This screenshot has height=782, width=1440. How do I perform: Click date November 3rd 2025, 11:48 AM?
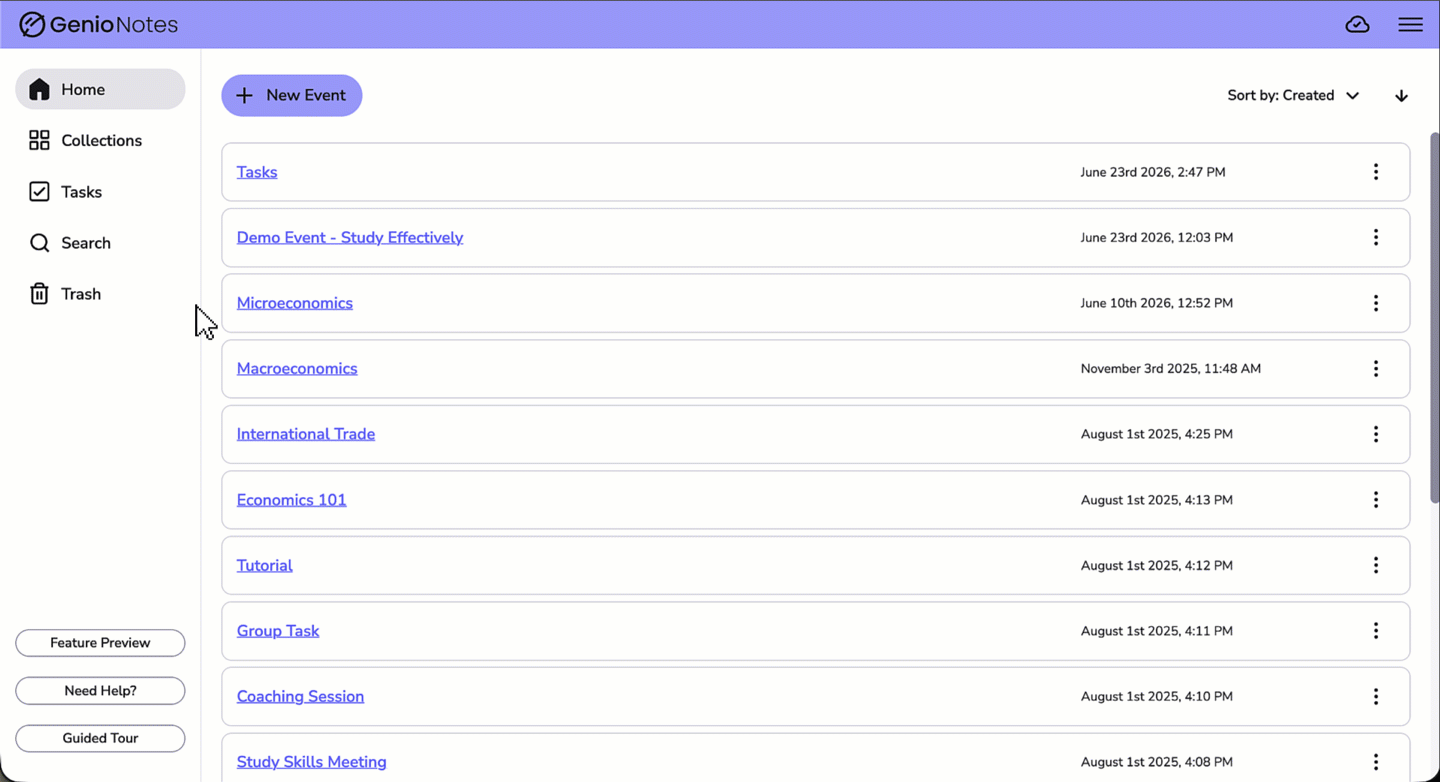1171,368
